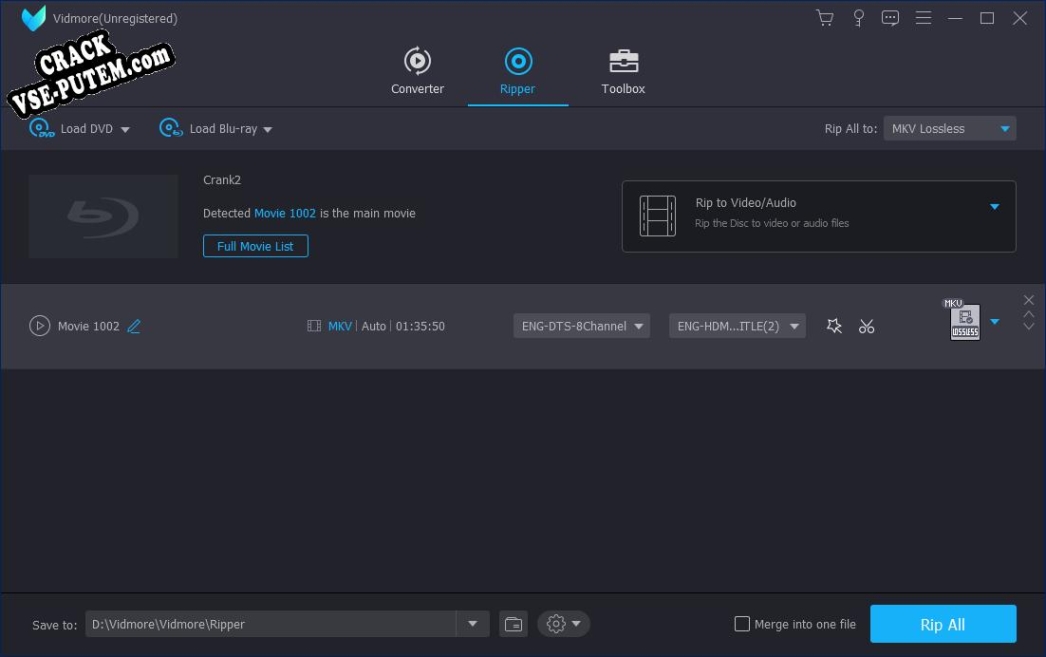1046x657 pixels.
Task: Click the Rip All button
Action: [x=943, y=624]
